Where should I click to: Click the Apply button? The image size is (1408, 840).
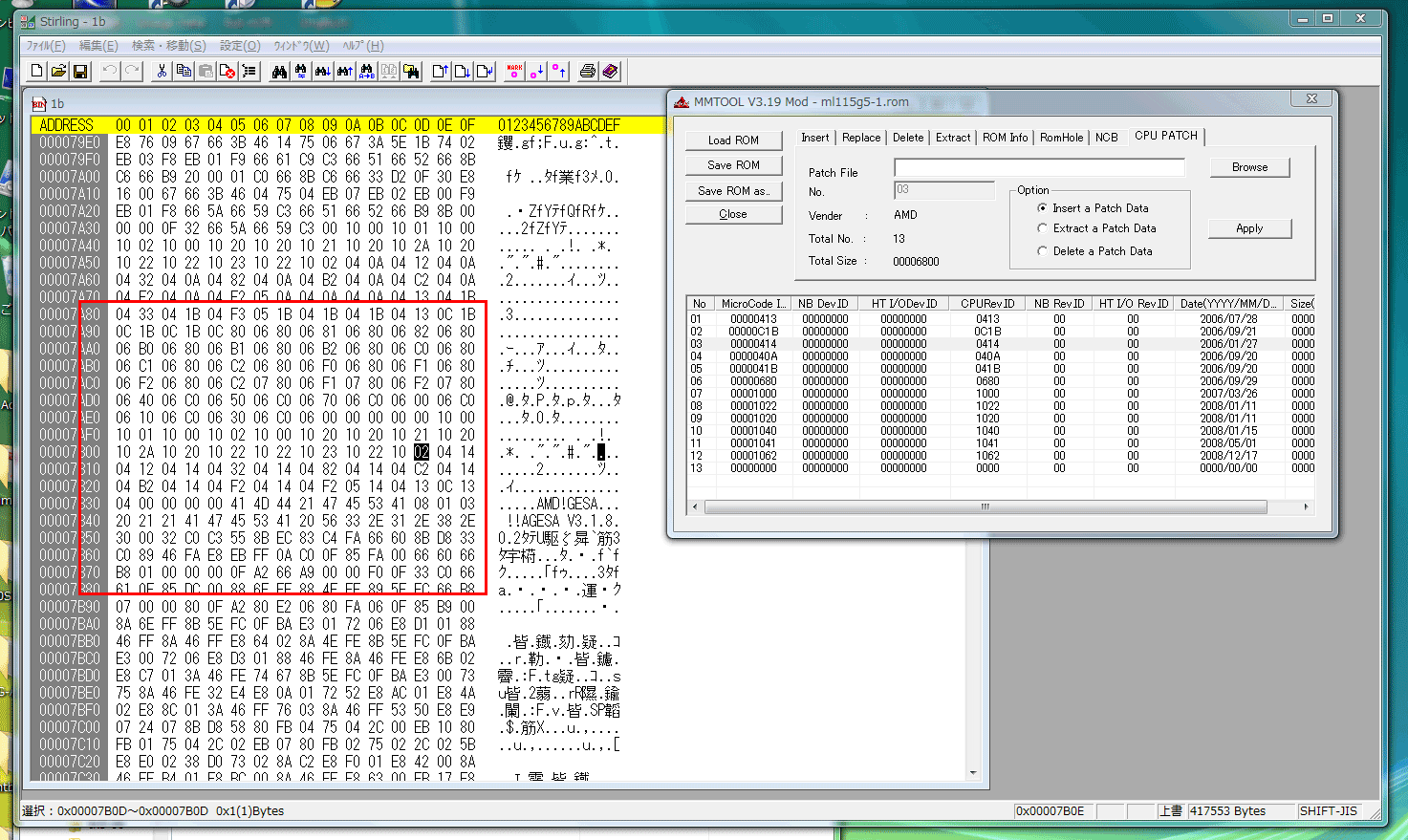1249,228
